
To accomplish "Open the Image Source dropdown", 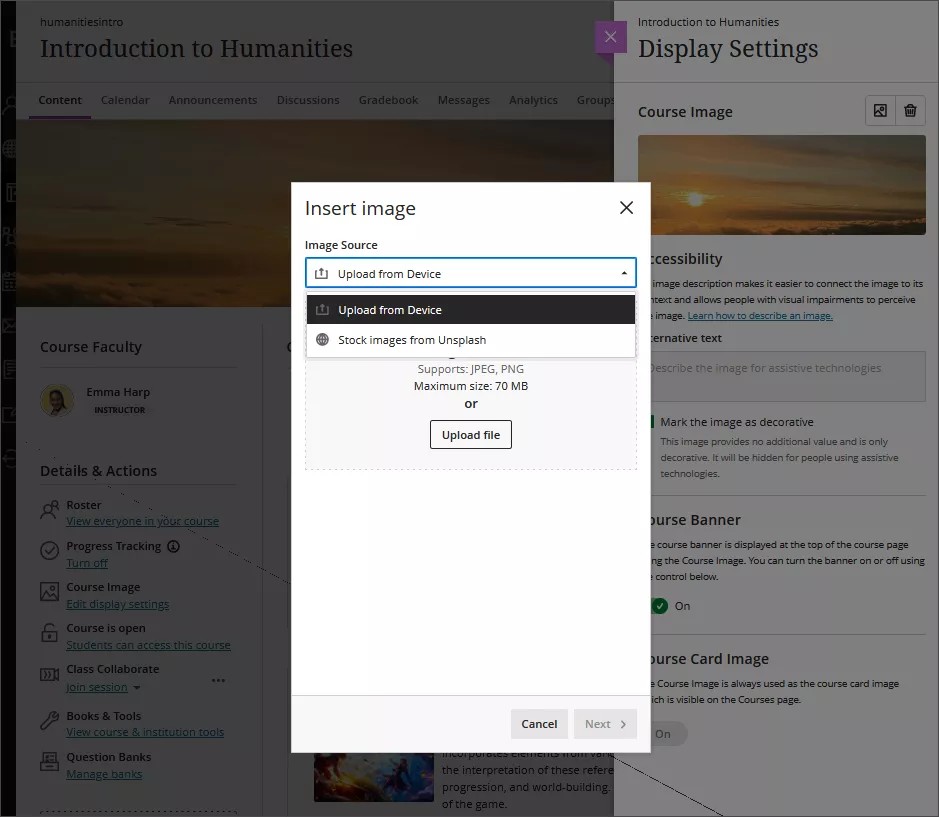I will tap(470, 272).
